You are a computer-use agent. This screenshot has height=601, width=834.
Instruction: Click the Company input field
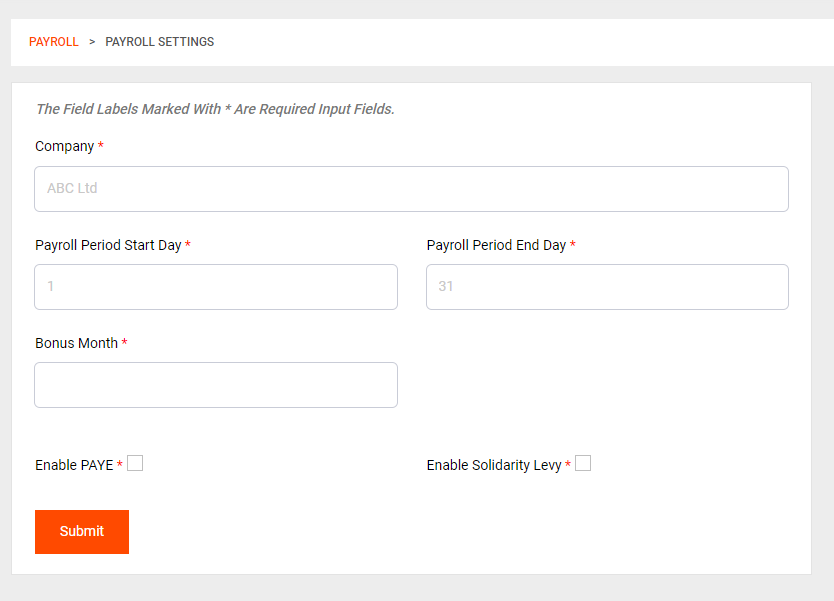tap(410, 188)
